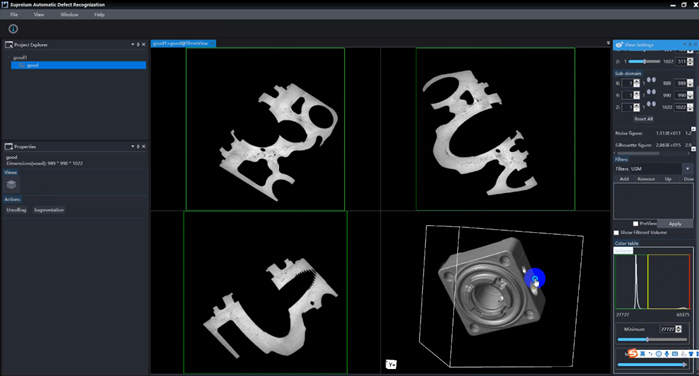This screenshot has height=376, width=699.
Task: Click the Minimum value input field
Action: tap(667, 329)
